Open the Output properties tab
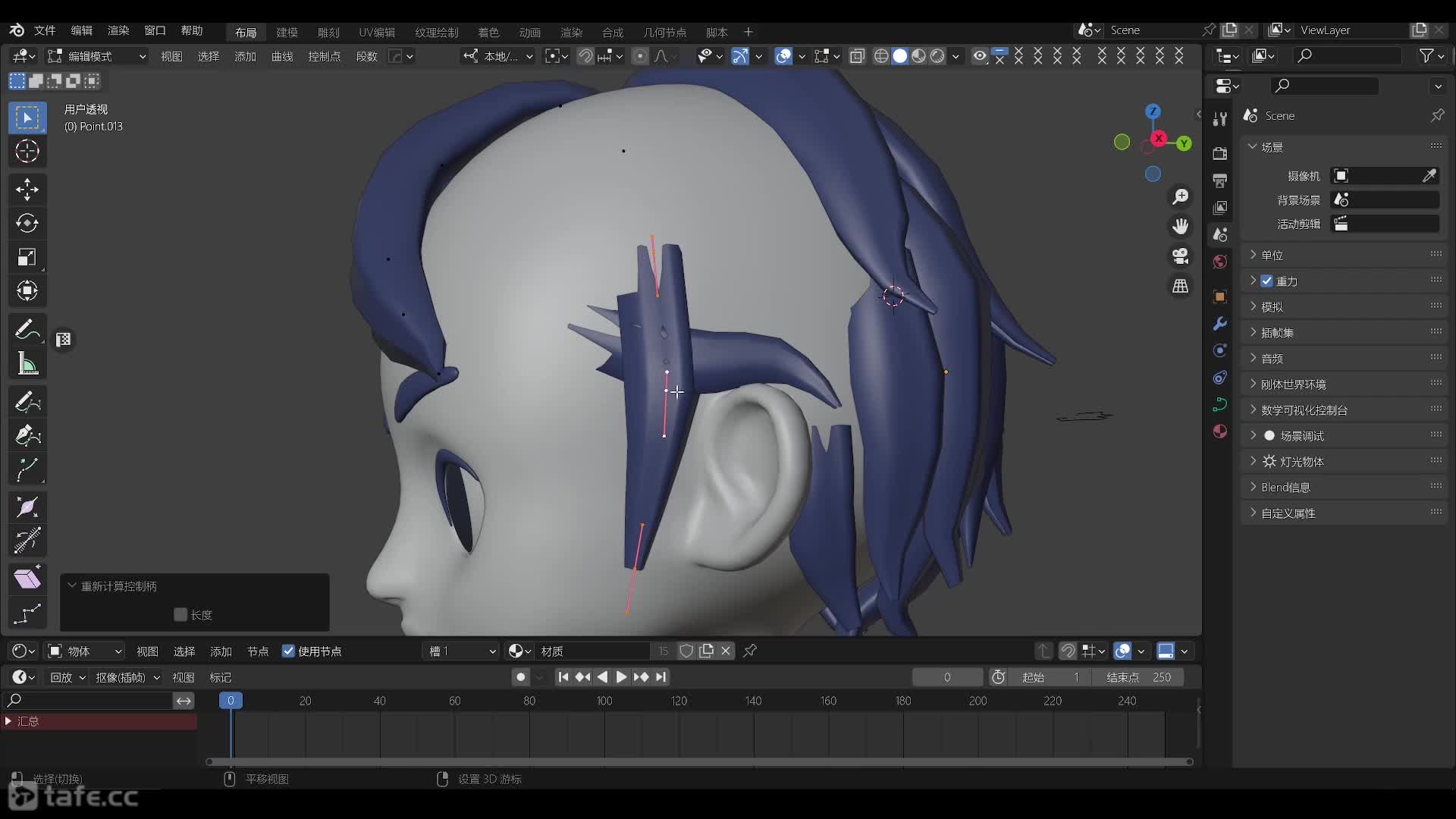This screenshot has width=1456, height=819. click(1219, 180)
